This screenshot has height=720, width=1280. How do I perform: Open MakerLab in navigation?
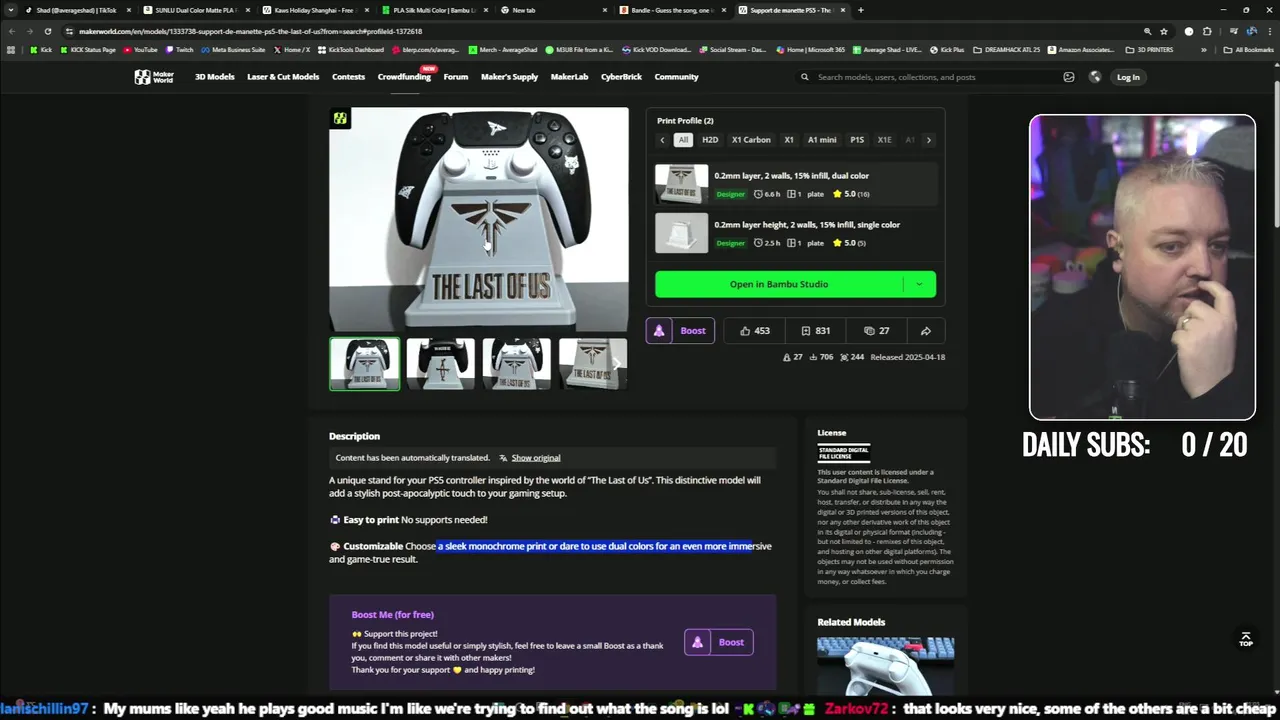[x=569, y=77]
